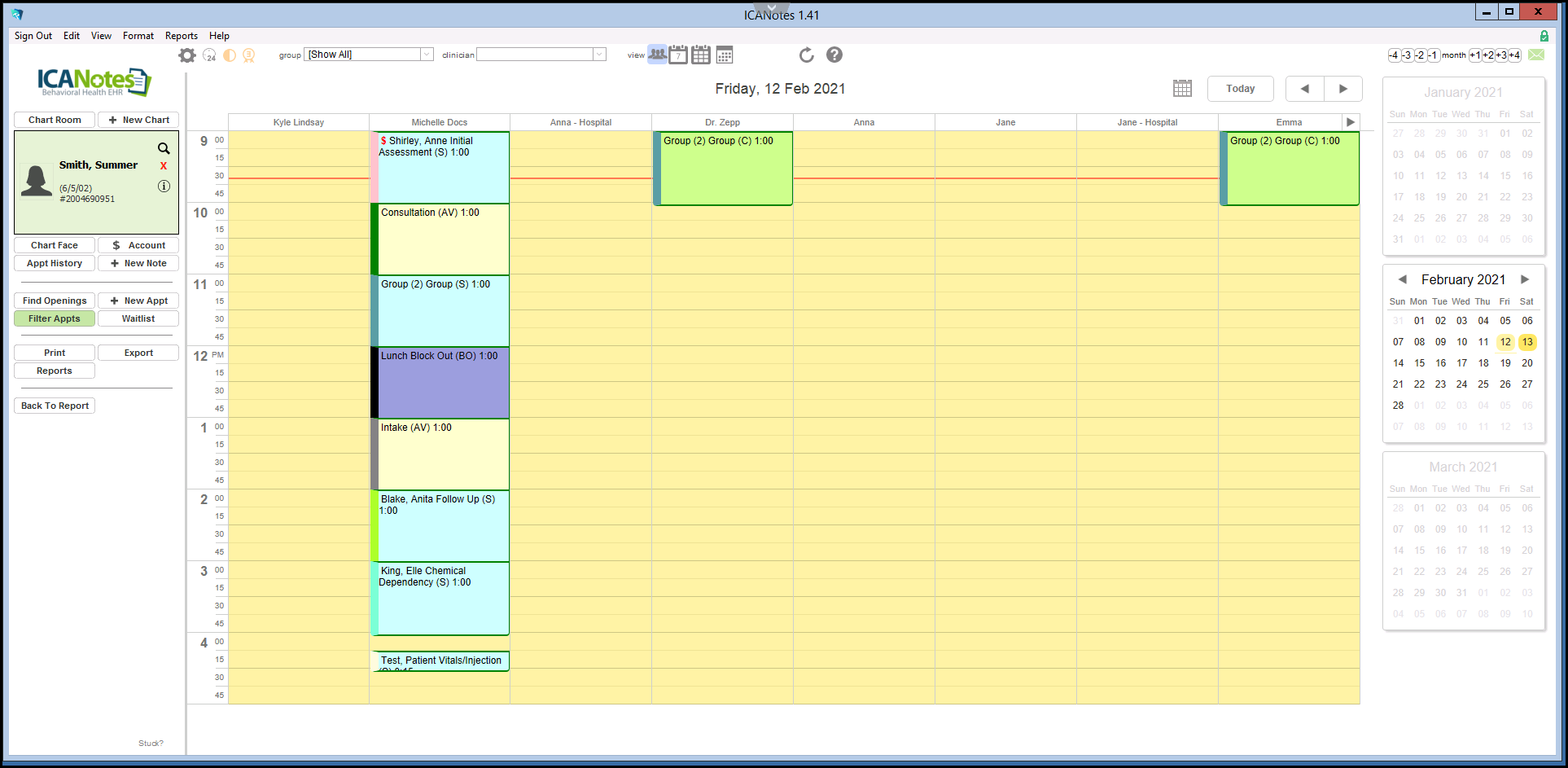Click the ICANotes logo
This screenshot has width=1568, height=768.
pos(94,81)
